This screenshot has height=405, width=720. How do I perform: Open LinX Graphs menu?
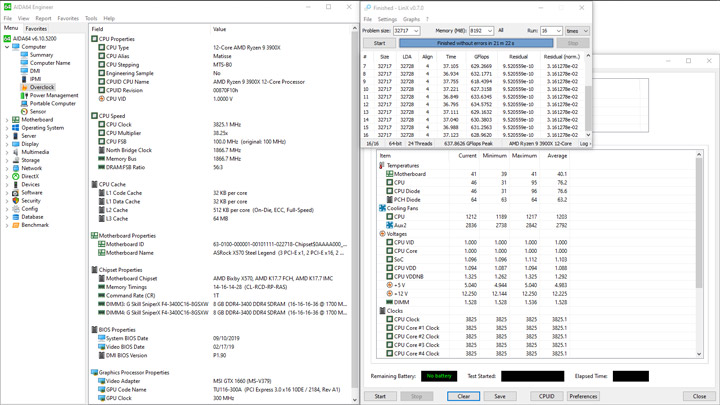point(411,19)
